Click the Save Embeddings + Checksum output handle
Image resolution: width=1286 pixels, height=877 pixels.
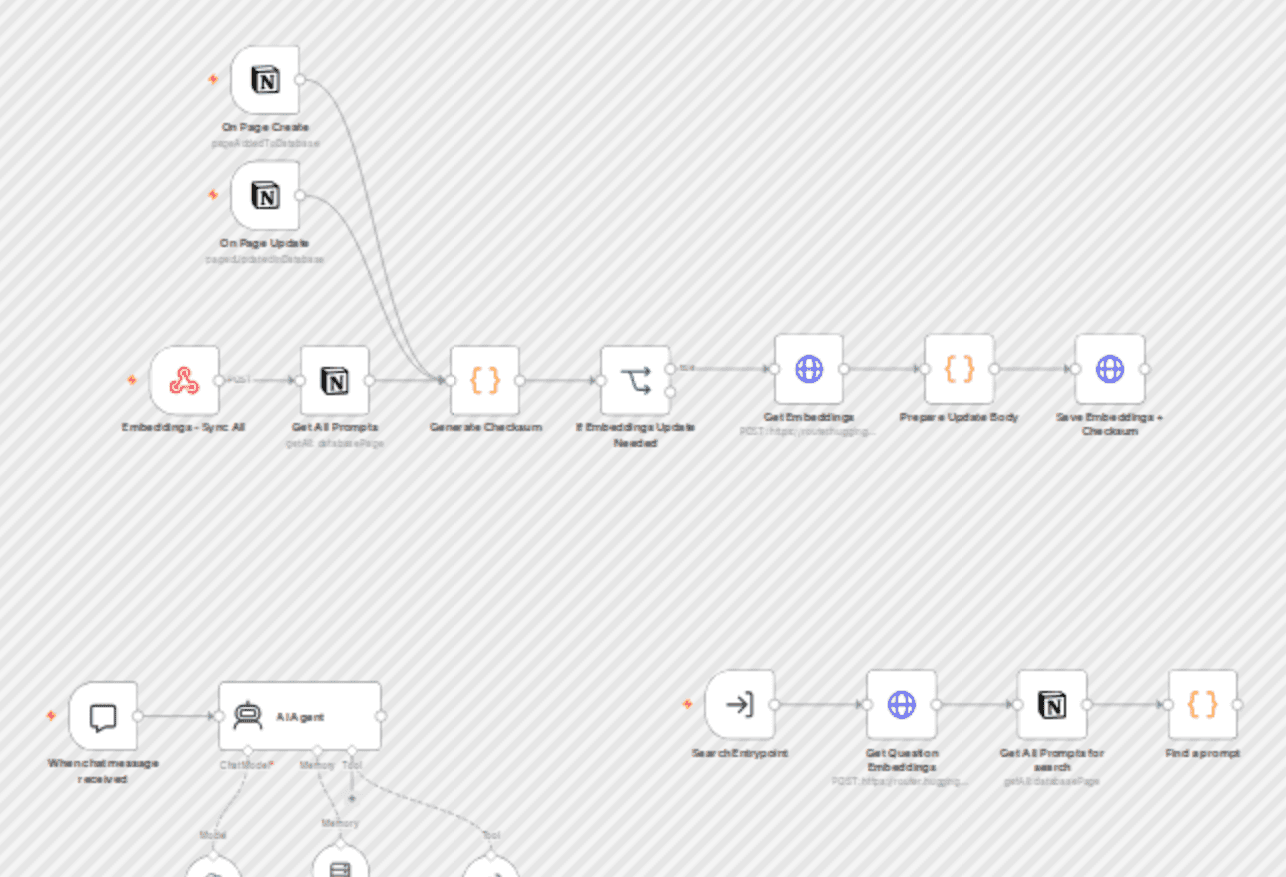pos(1144,369)
